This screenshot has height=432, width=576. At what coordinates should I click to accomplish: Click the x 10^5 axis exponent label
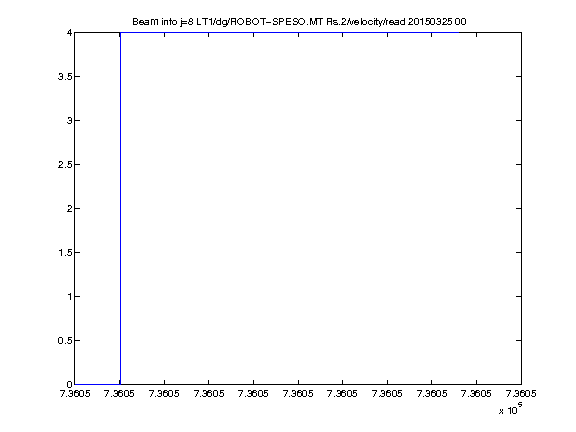coord(511,409)
